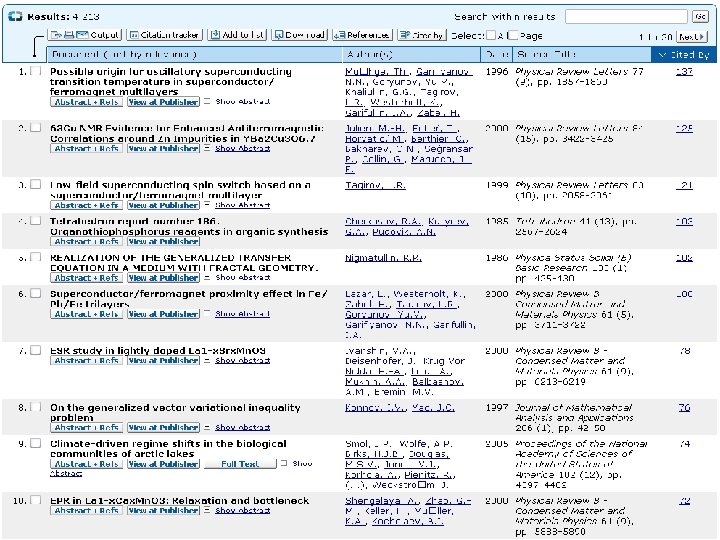The width and height of the screenshot is (720, 540).
Task: Go to Next page of results
Action: point(691,36)
